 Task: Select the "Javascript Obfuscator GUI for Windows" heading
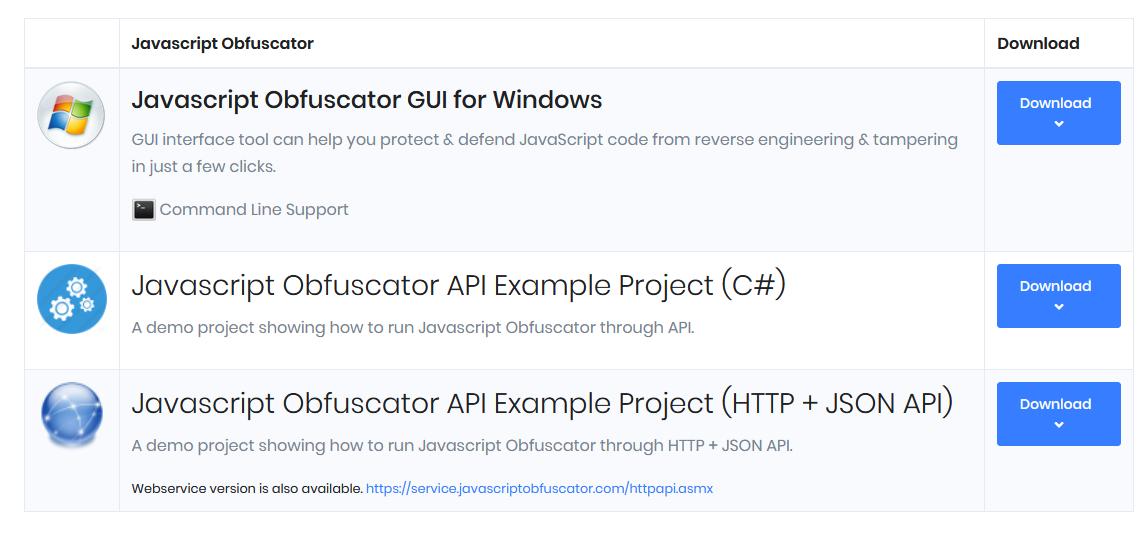click(366, 100)
